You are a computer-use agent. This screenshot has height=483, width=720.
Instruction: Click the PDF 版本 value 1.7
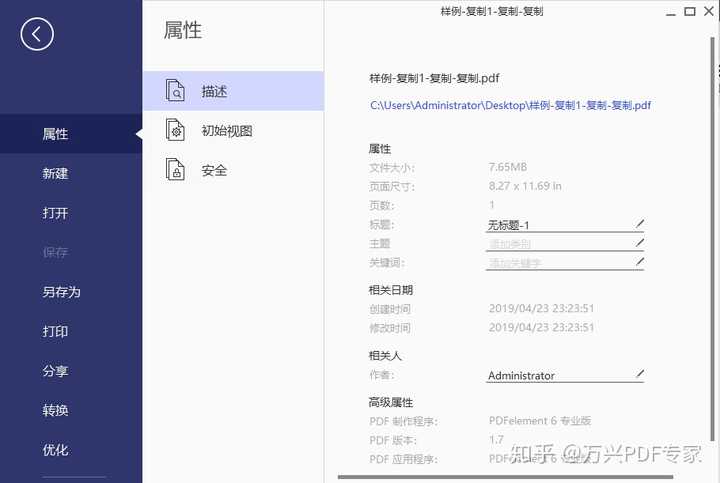tap(496, 439)
